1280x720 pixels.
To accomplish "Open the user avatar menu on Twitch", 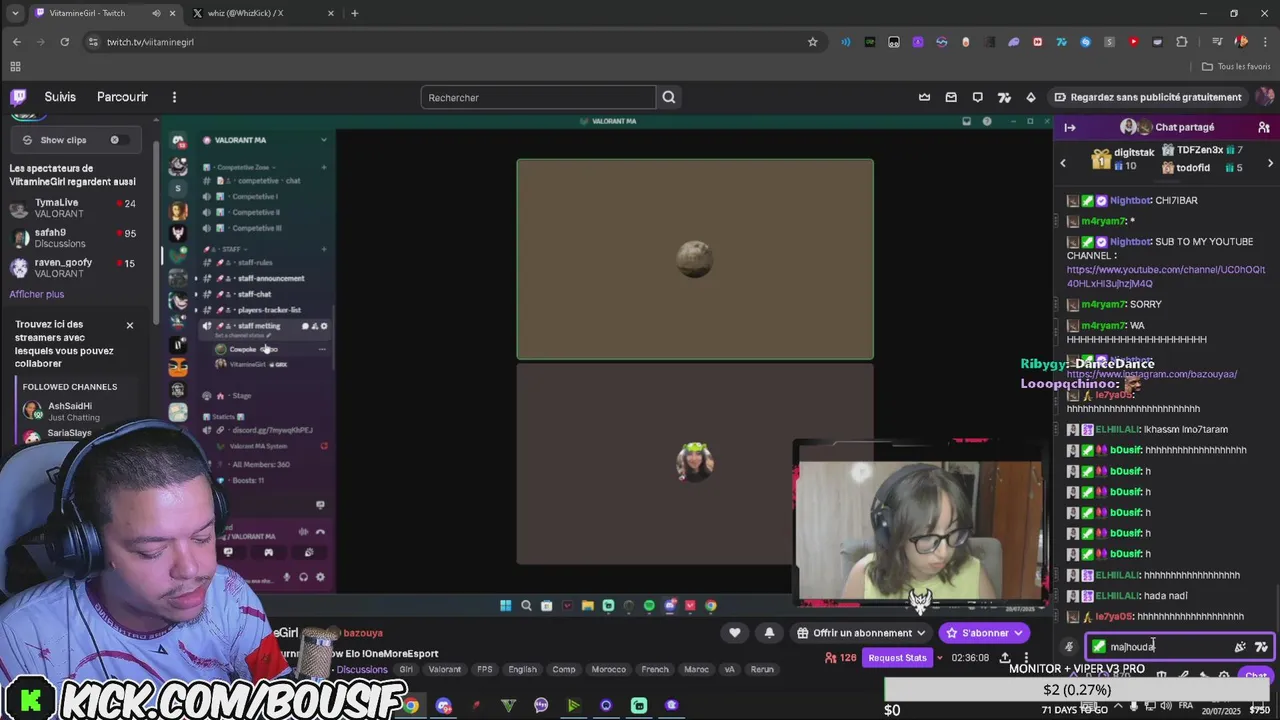I will point(1264,97).
